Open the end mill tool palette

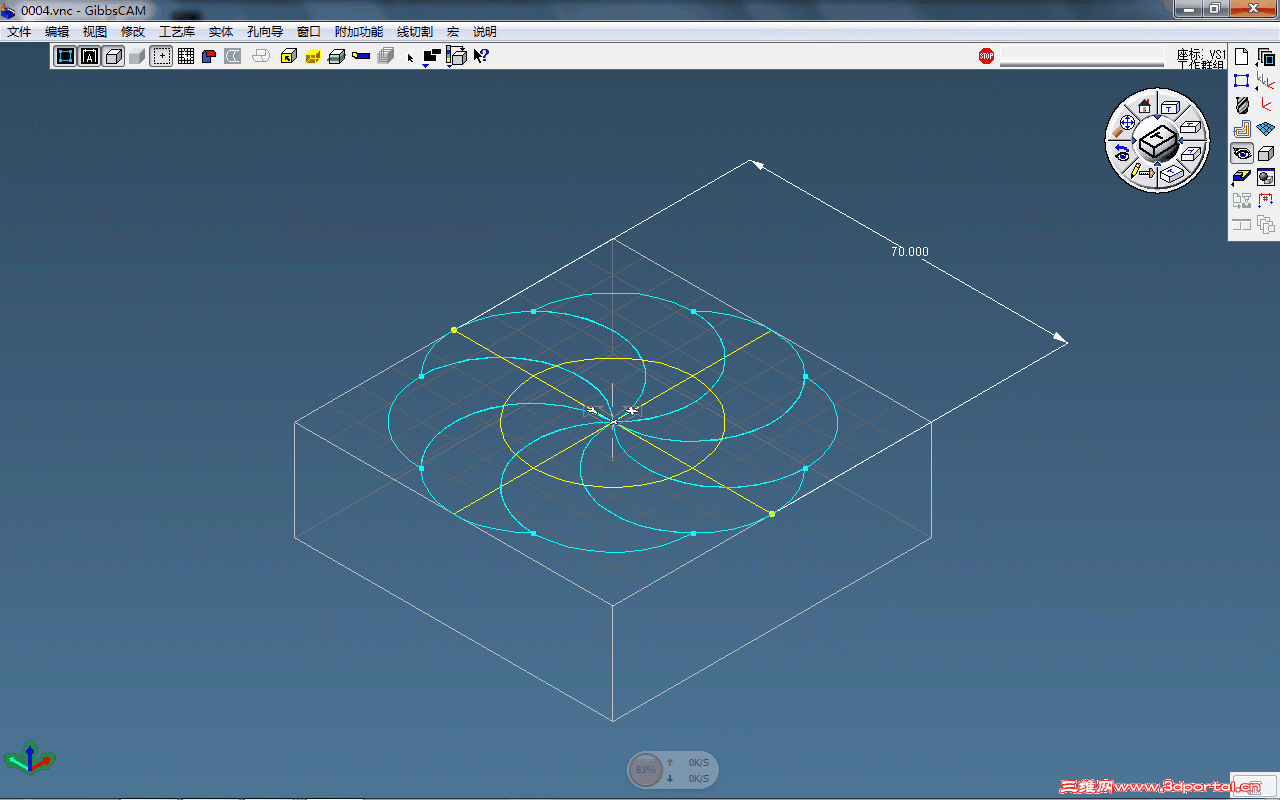pos(1242,105)
